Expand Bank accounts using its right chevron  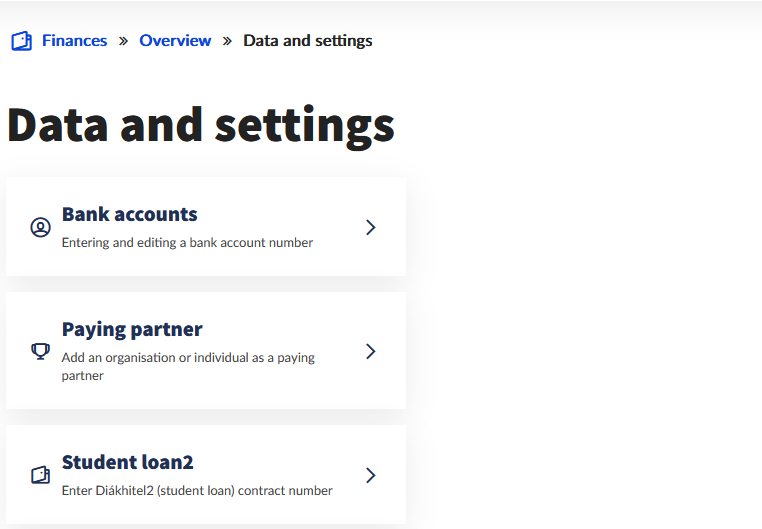pos(370,228)
